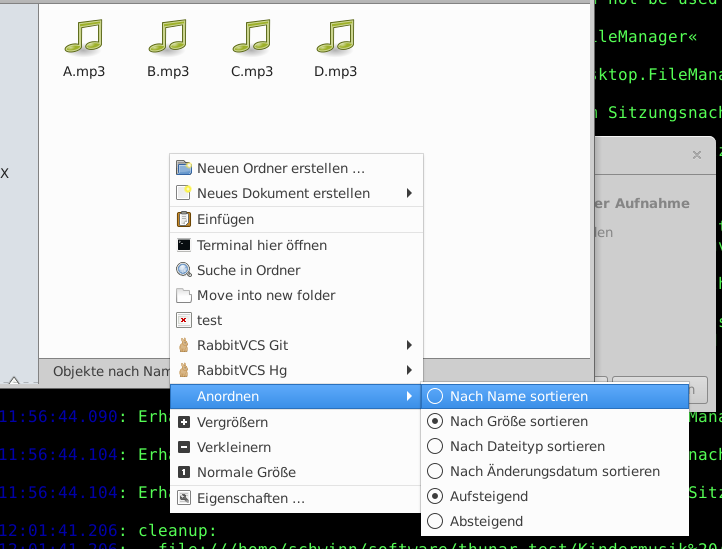
Task: Choose Move into new folder entry
Action: coord(266,295)
